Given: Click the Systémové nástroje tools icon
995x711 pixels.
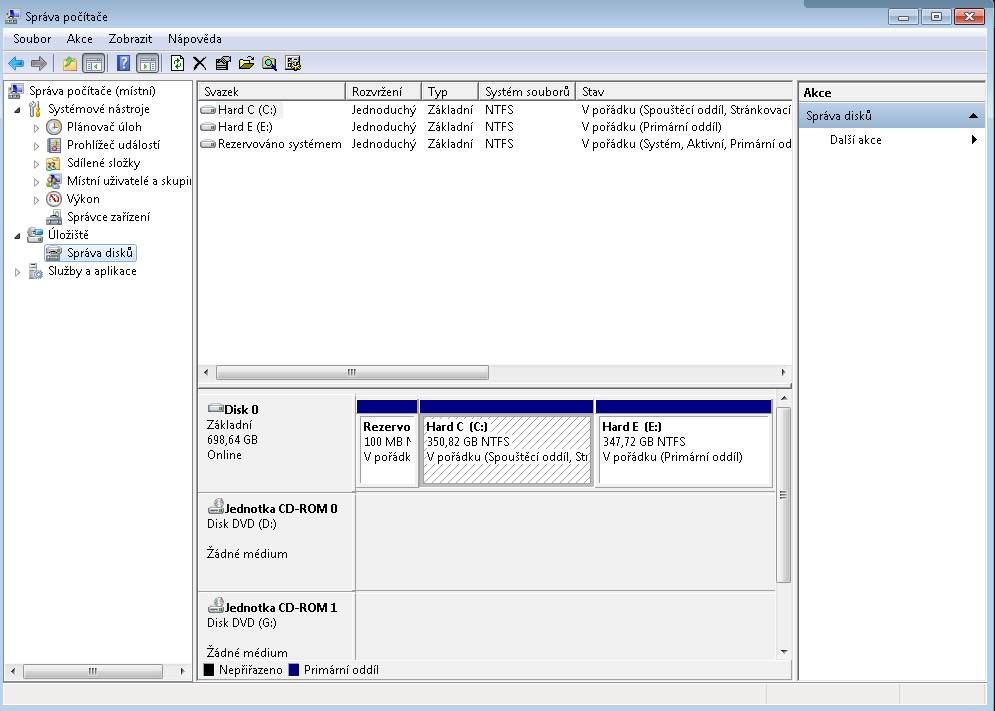Looking at the screenshot, I should (35, 109).
